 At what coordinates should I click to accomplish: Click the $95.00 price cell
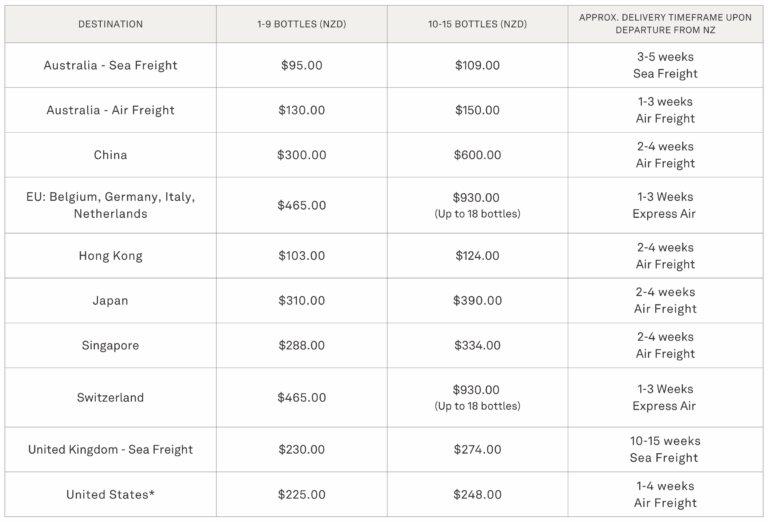click(x=301, y=65)
